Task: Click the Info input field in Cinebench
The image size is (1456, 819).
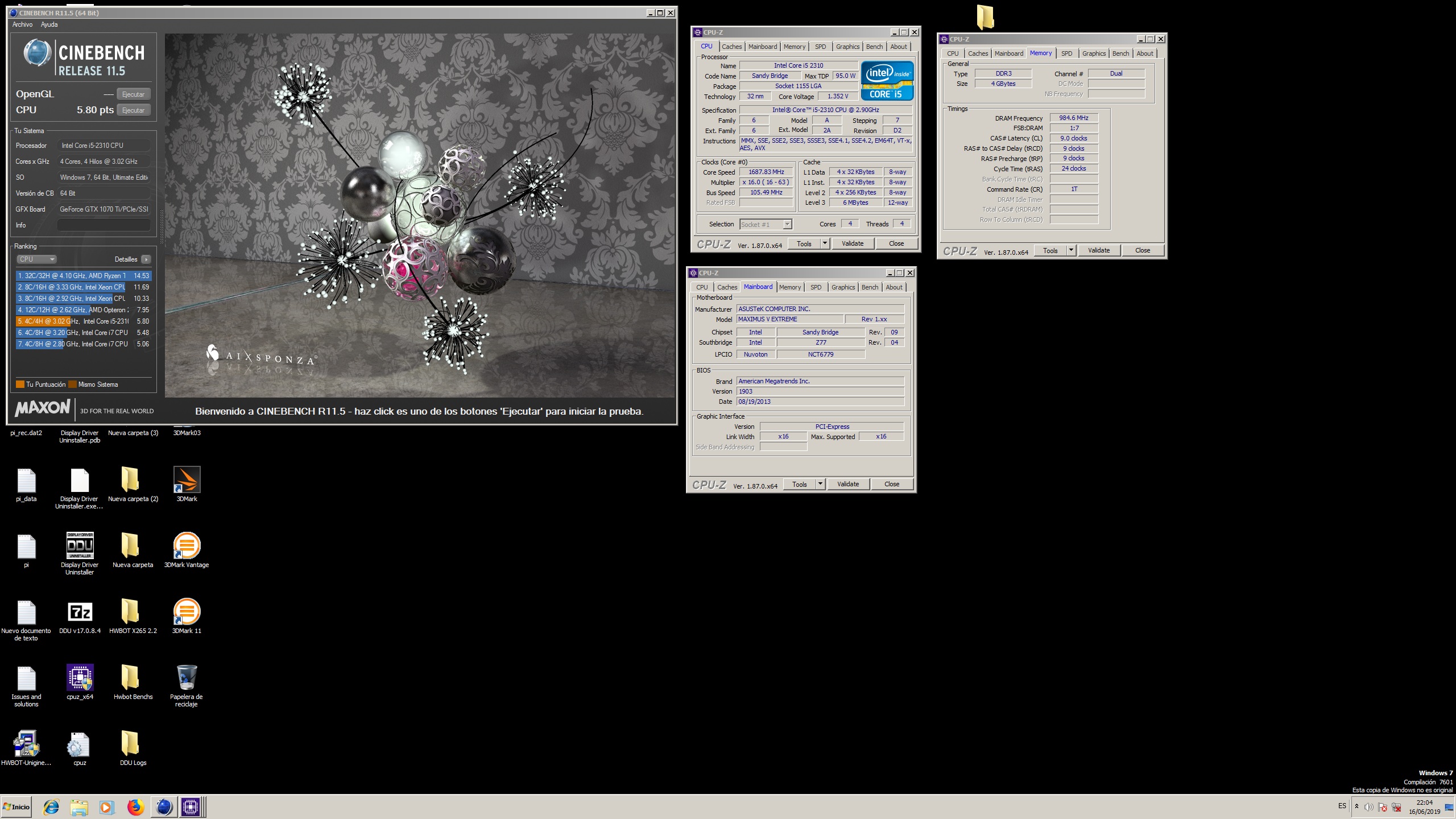Action: pyautogui.click(x=104, y=225)
